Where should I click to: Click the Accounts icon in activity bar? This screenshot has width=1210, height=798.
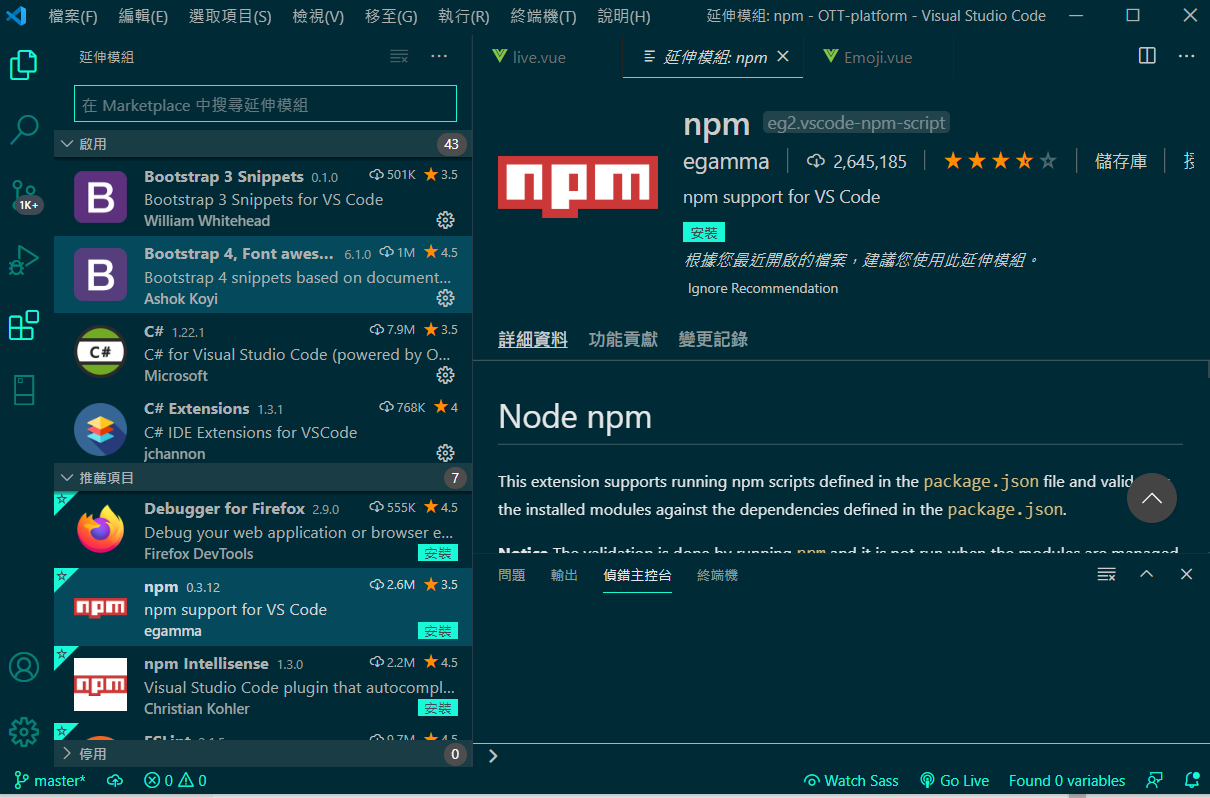(24, 667)
